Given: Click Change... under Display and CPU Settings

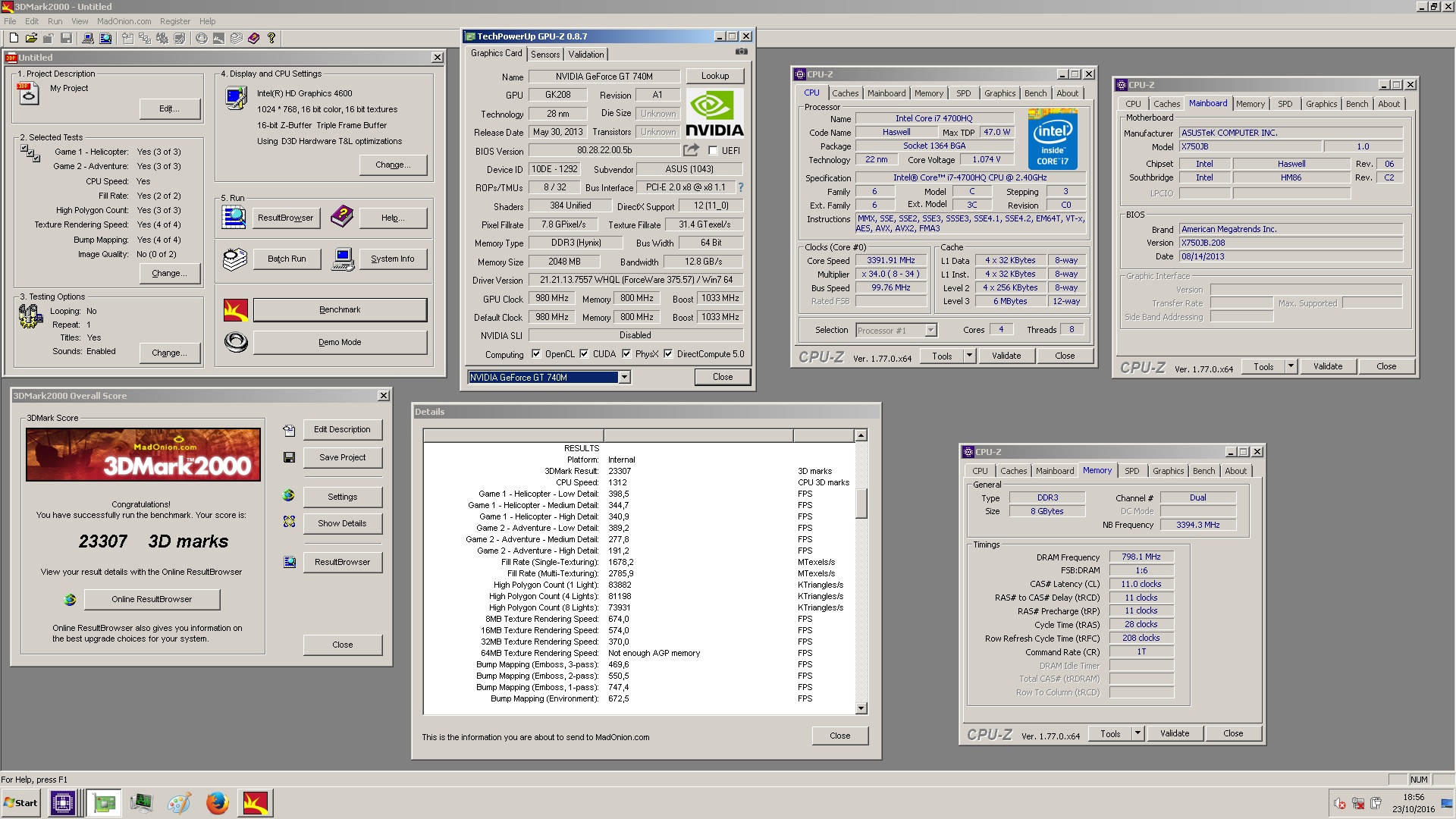Looking at the screenshot, I should tap(394, 165).
